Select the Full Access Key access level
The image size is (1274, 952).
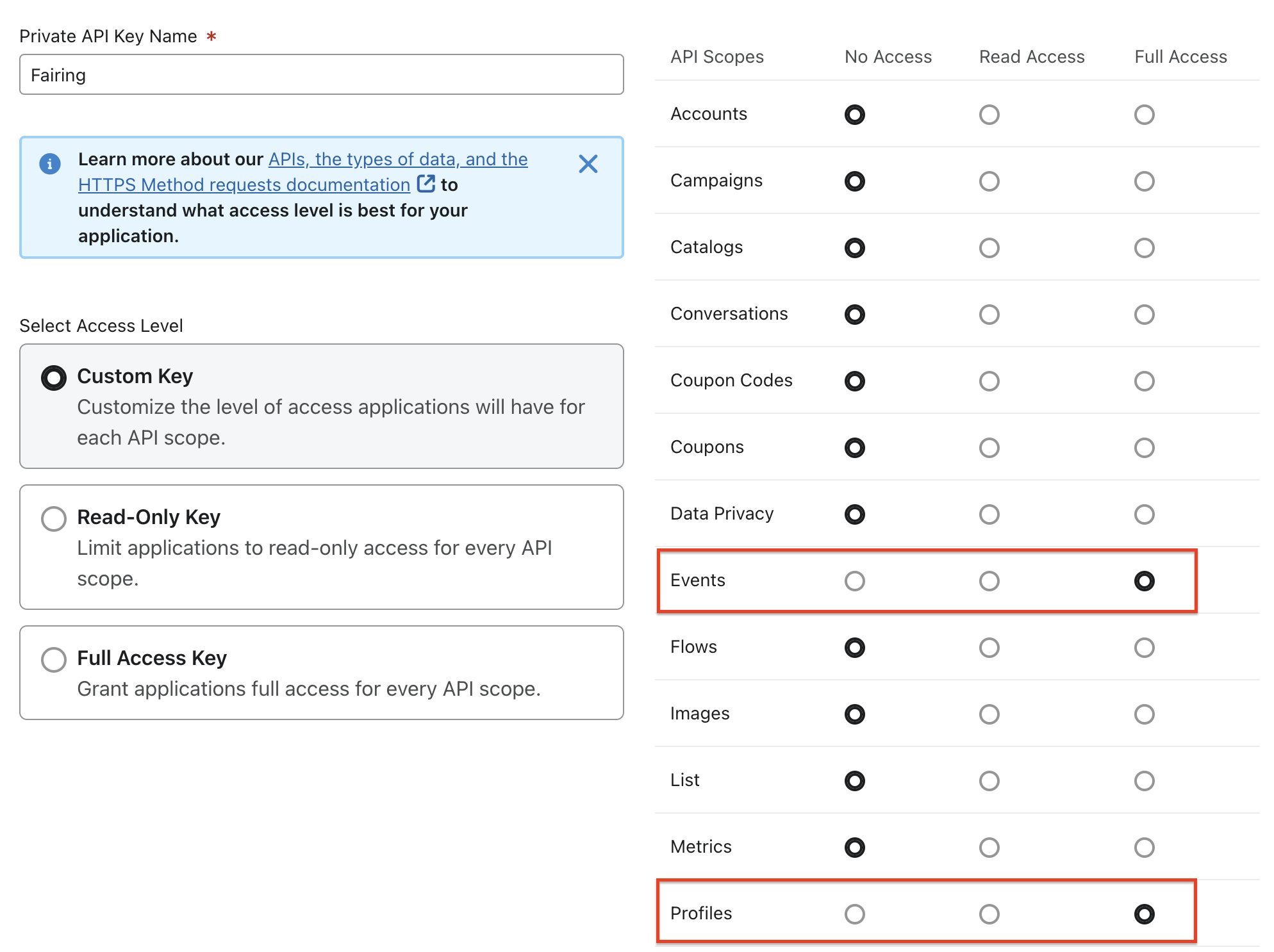54,659
